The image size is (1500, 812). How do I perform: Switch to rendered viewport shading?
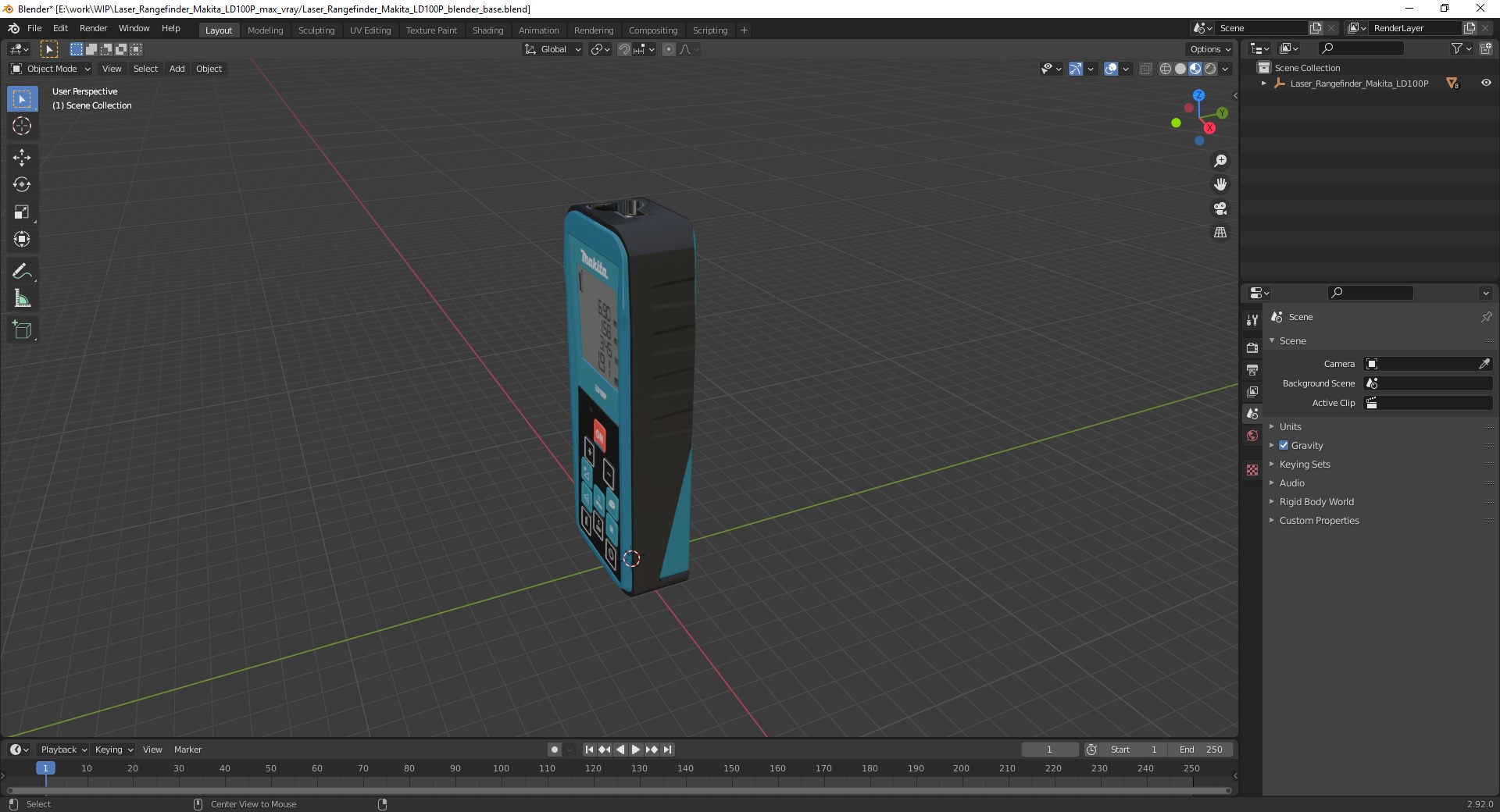coord(1210,69)
